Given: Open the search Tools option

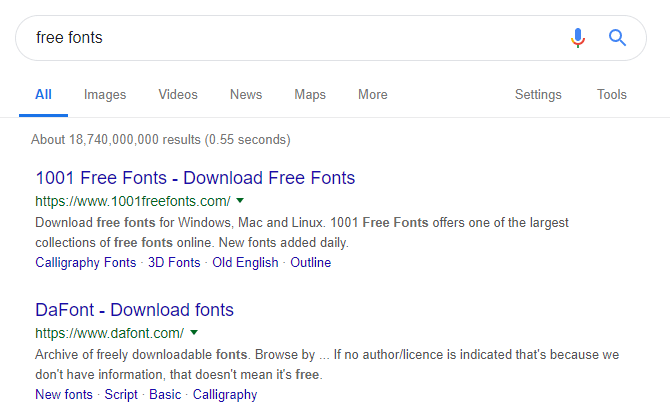Looking at the screenshot, I should pyautogui.click(x=611, y=94).
